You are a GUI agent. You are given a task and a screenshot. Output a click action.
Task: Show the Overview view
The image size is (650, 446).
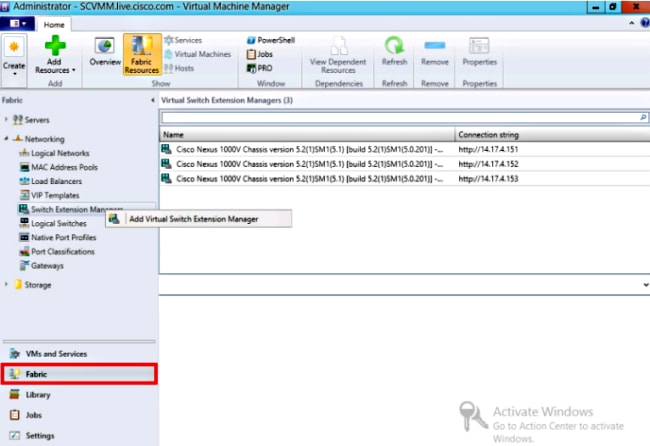tap(105, 52)
